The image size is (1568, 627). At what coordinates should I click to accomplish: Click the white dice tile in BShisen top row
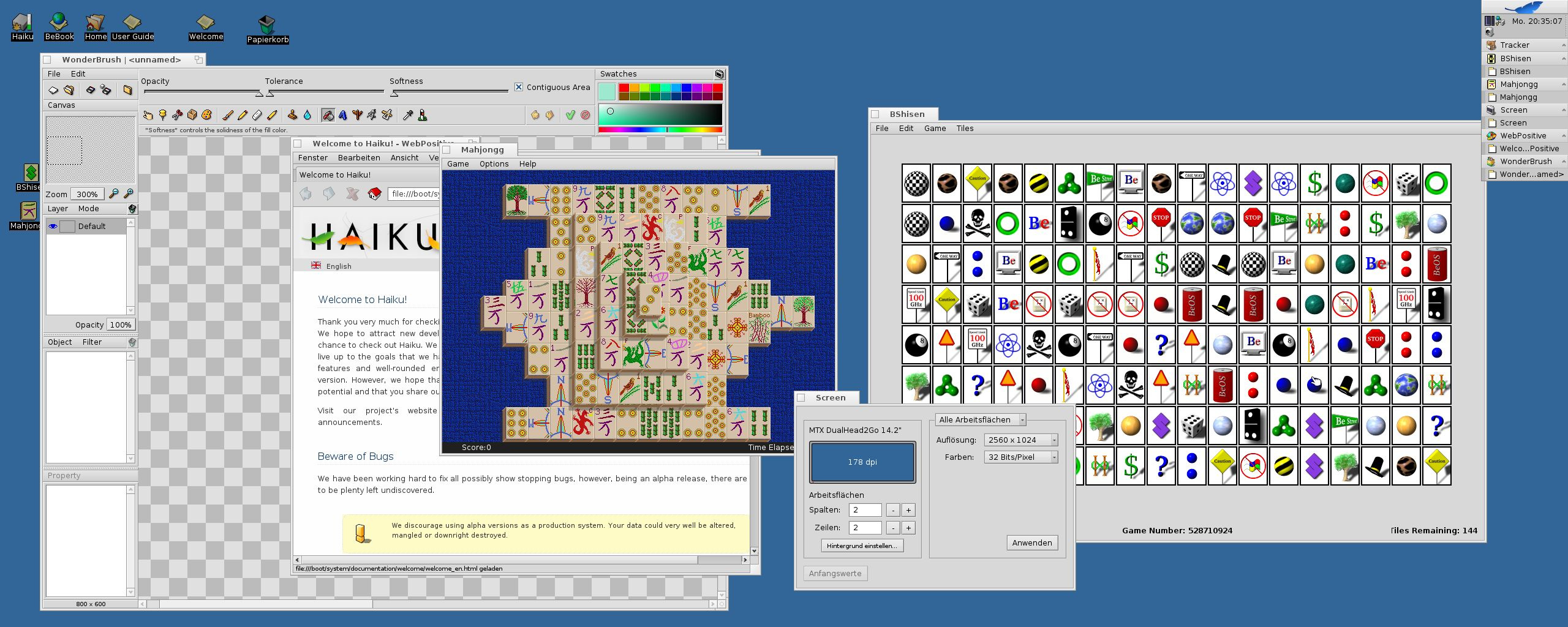(x=1406, y=183)
